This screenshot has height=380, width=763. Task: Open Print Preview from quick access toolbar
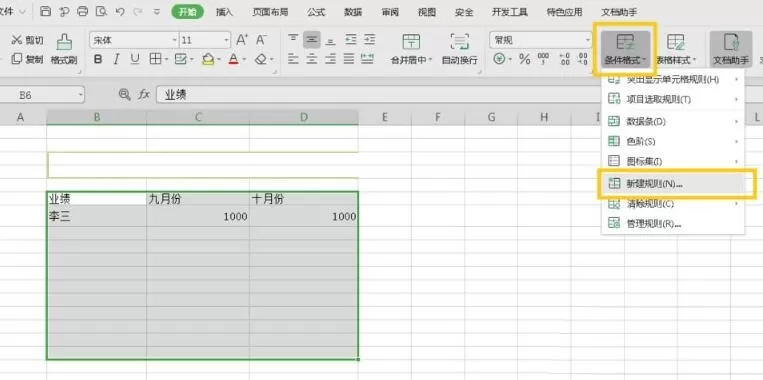point(101,11)
